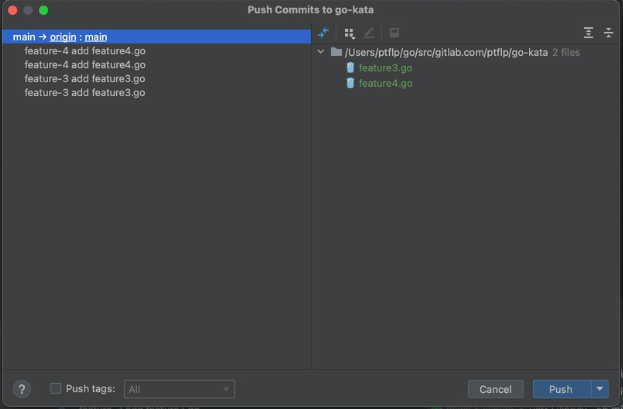Select the feature4.go file

tap(385, 83)
